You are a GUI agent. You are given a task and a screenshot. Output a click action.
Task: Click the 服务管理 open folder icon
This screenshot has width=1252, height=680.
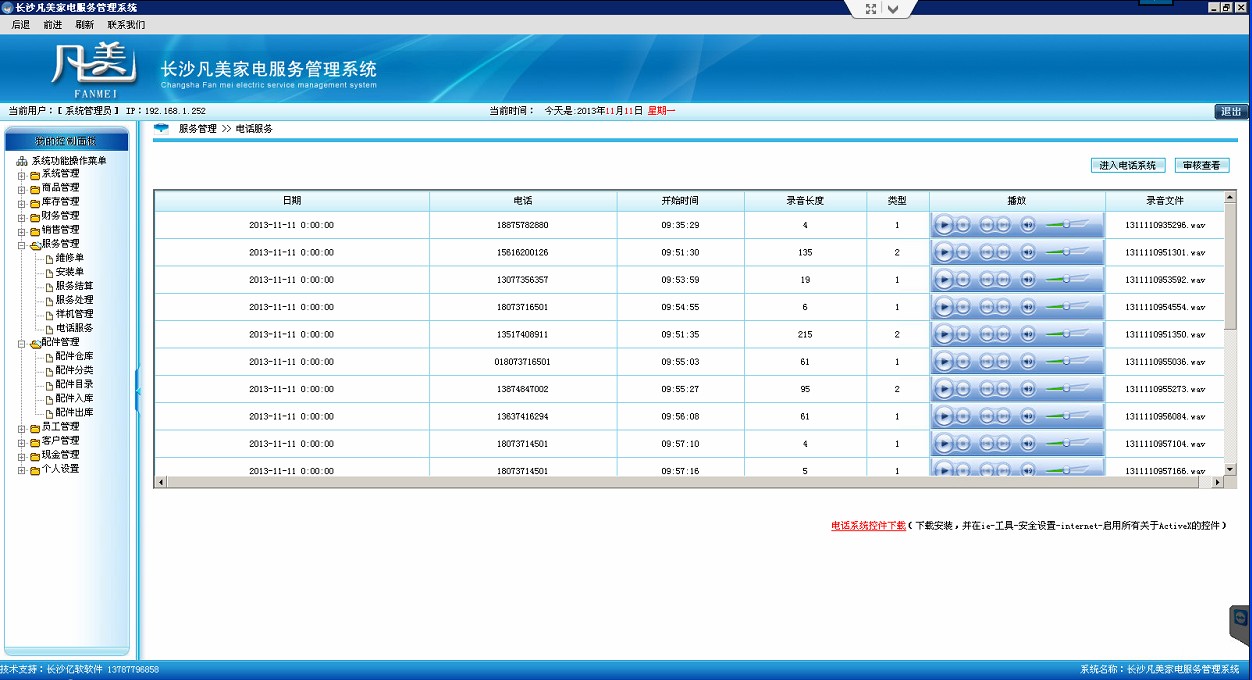[x=35, y=244]
